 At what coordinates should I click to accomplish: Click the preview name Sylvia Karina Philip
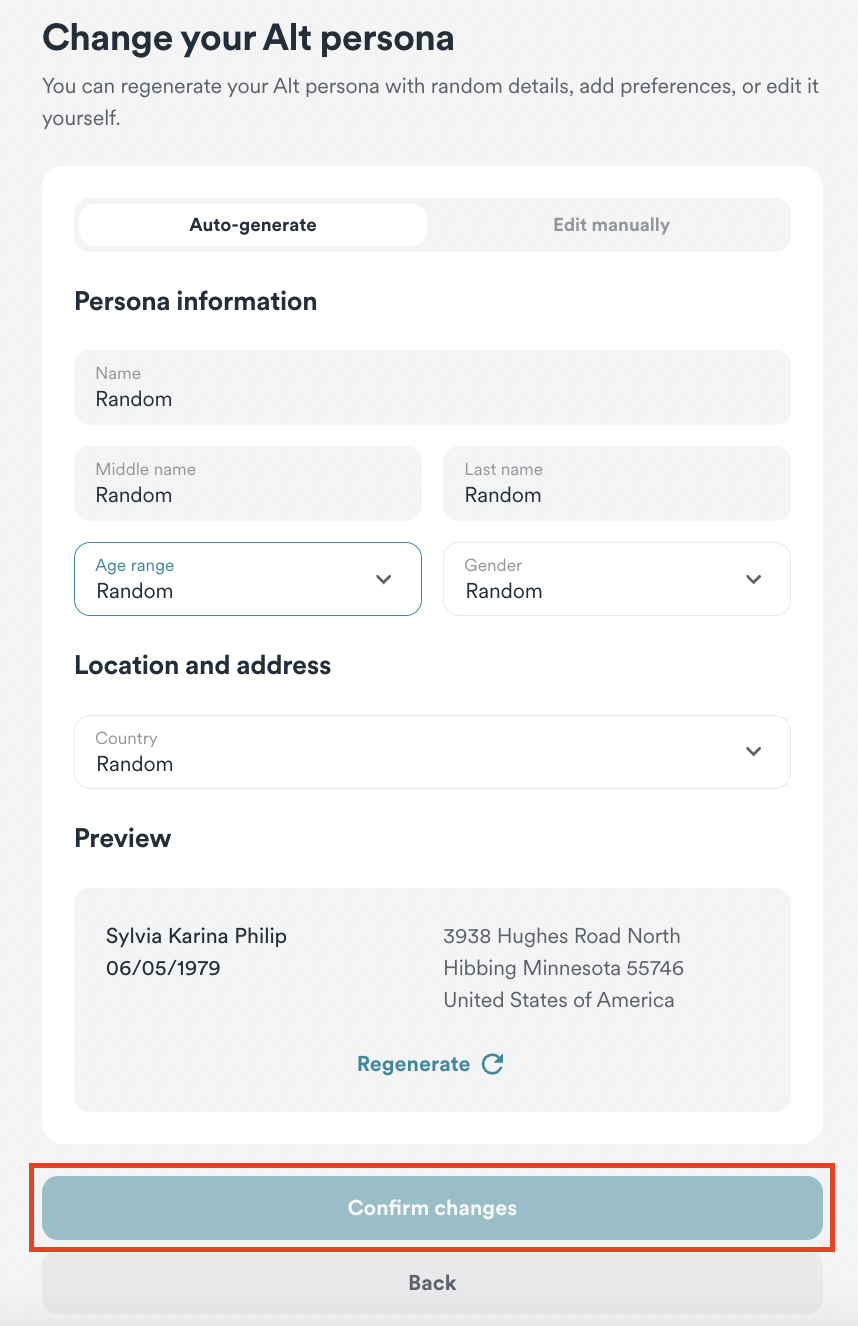click(x=196, y=936)
